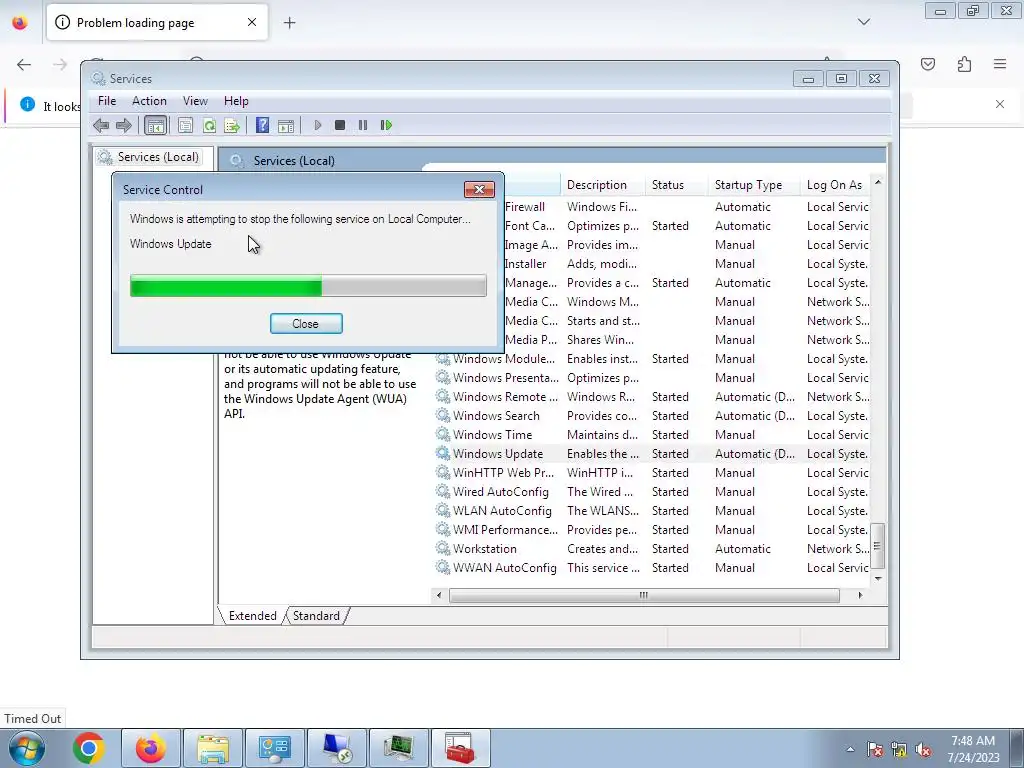Image resolution: width=1024 pixels, height=768 pixels.
Task: Click the Pause Service icon
Action: pos(363,125)
